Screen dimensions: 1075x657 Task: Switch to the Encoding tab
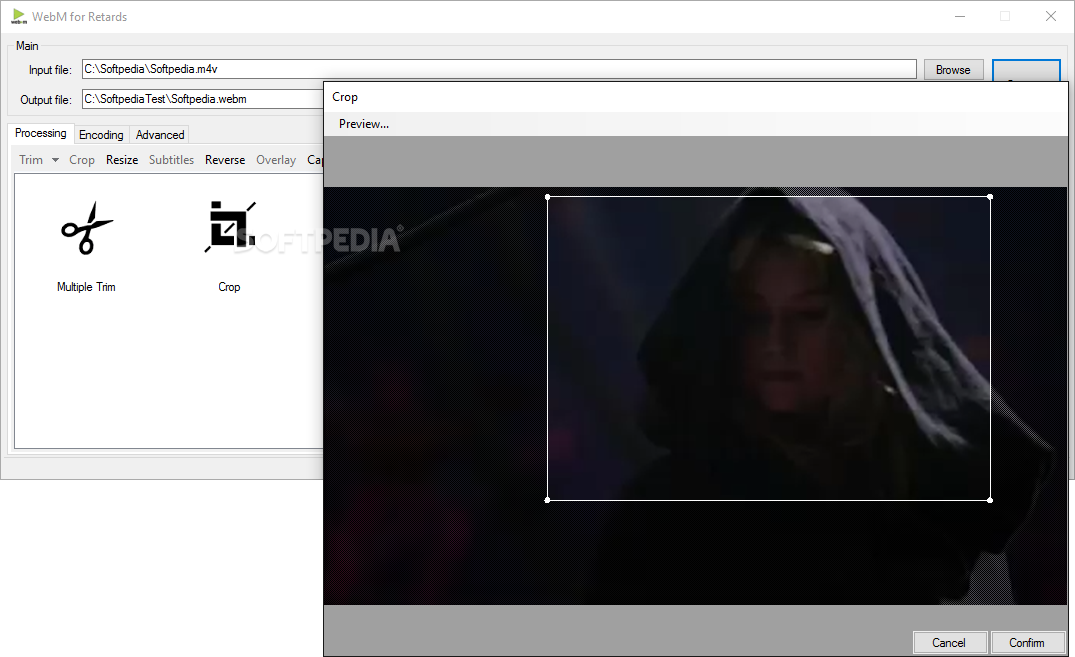(101, 135)
